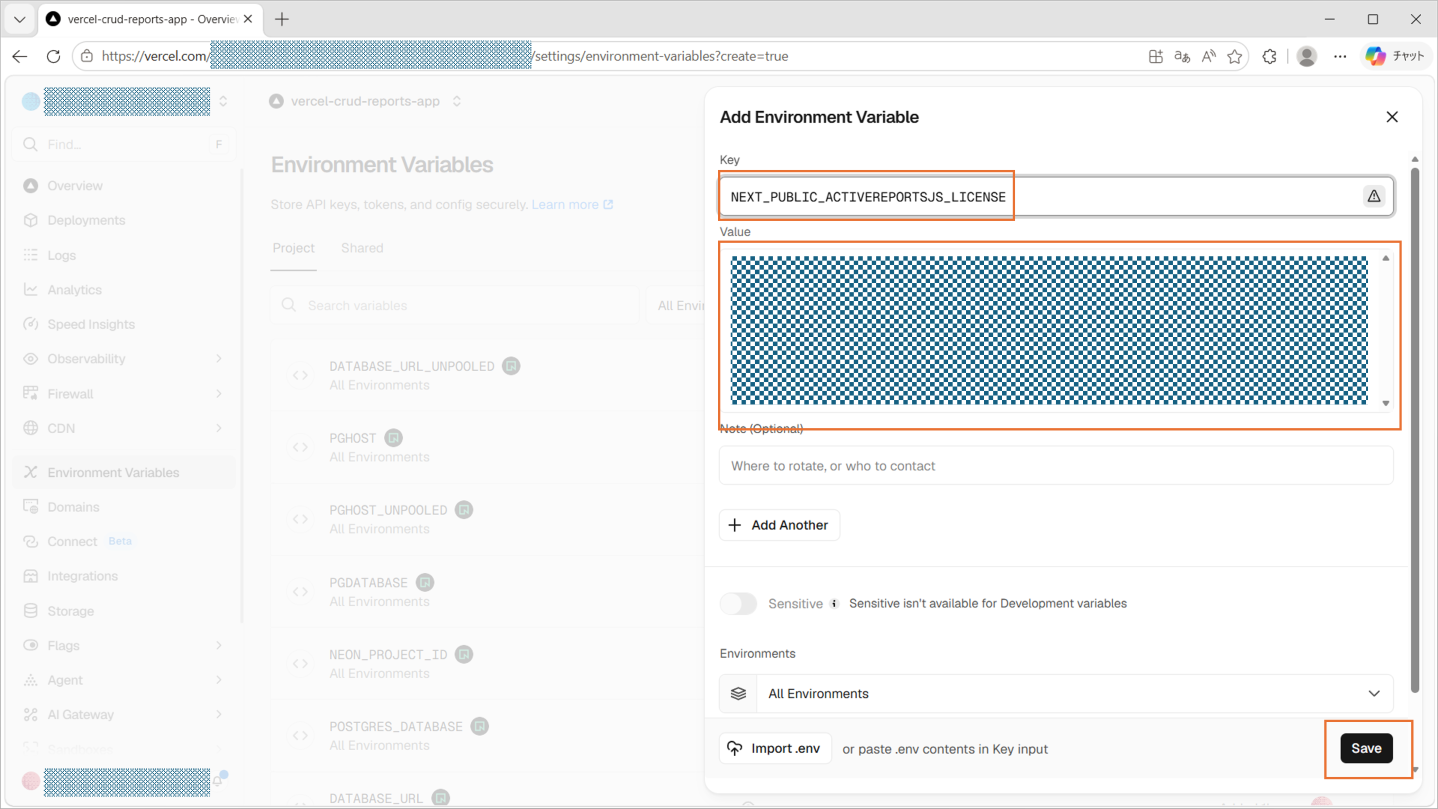Image resolution: width=1438 pixels, height=809 pixels.
Task: Expand the Agent submenu chevron
Action: 219,680
